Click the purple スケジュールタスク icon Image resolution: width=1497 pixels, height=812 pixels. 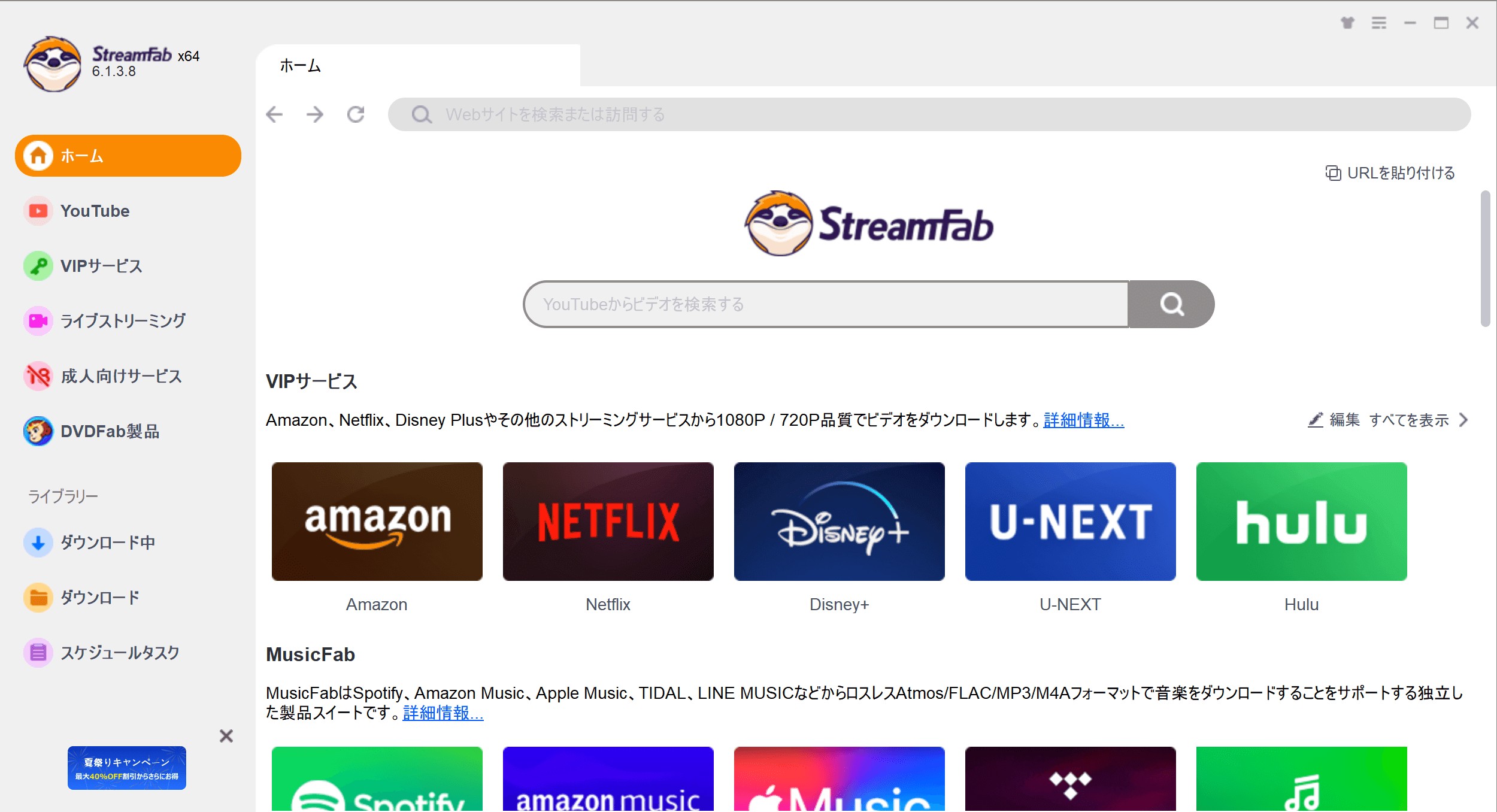(x=38, y=653)
